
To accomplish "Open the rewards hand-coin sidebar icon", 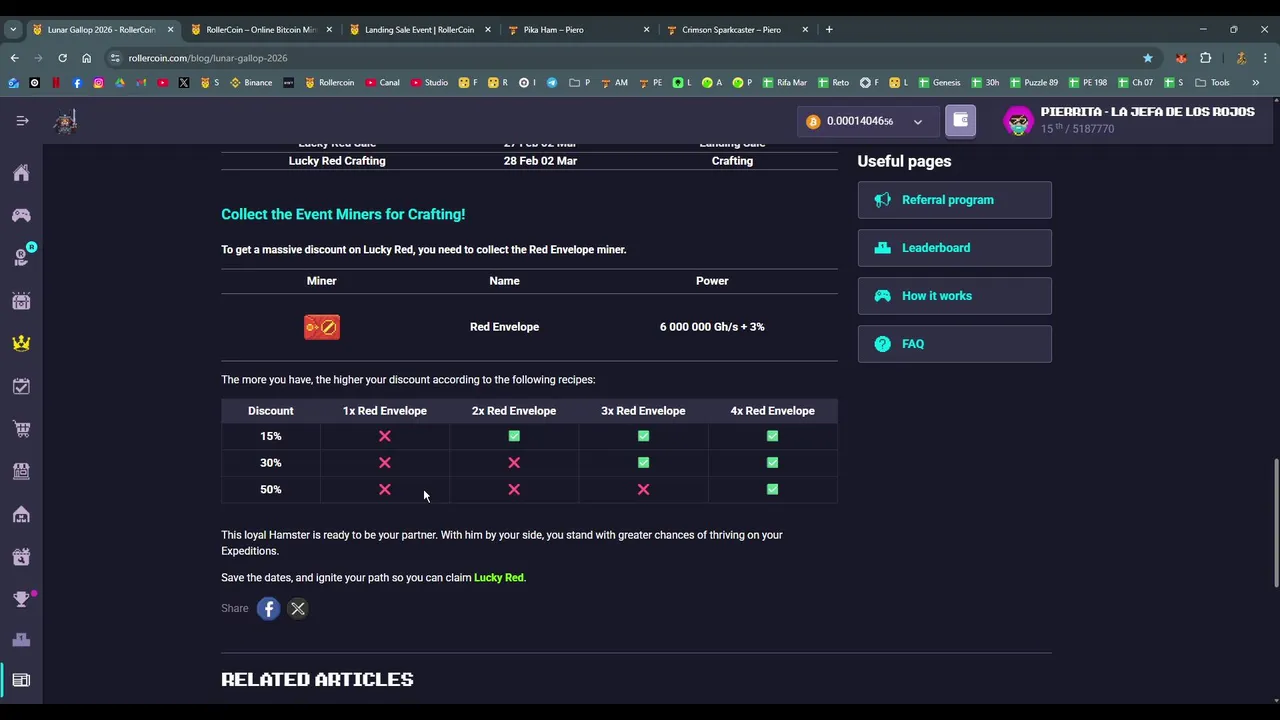I will click(x=21, y=258).
